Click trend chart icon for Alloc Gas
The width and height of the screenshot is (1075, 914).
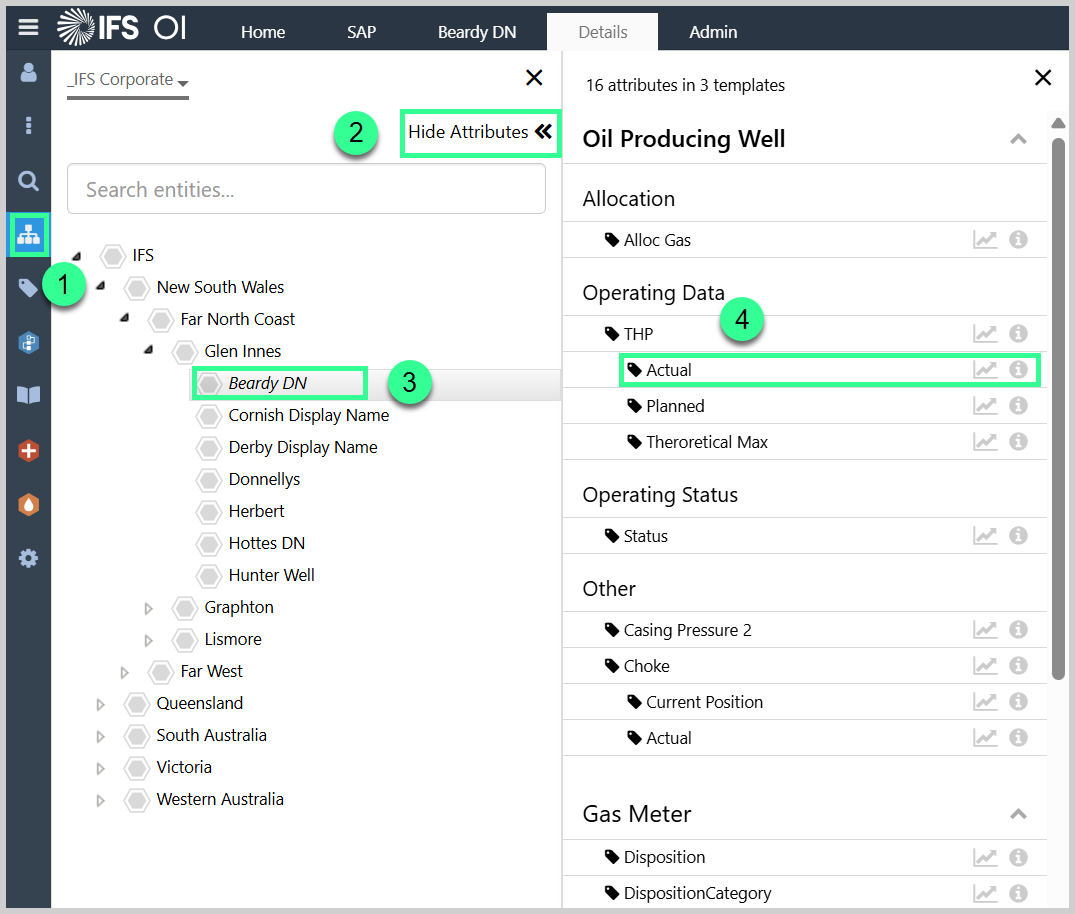coord(985,240)
